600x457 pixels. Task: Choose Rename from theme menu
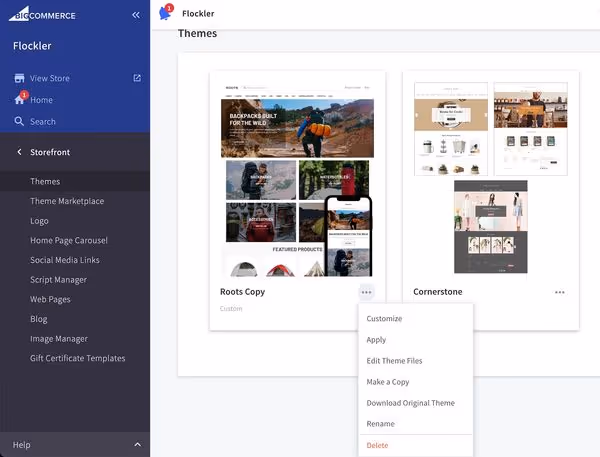pos(416,424)
